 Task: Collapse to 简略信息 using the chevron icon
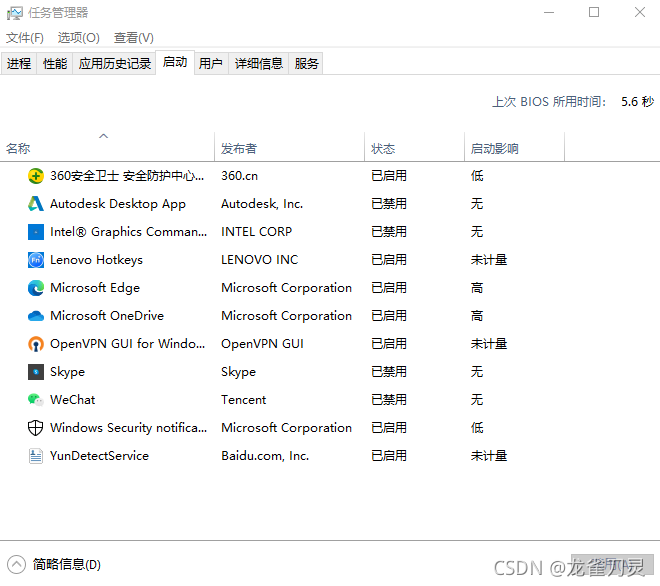[x=16, y=565]
